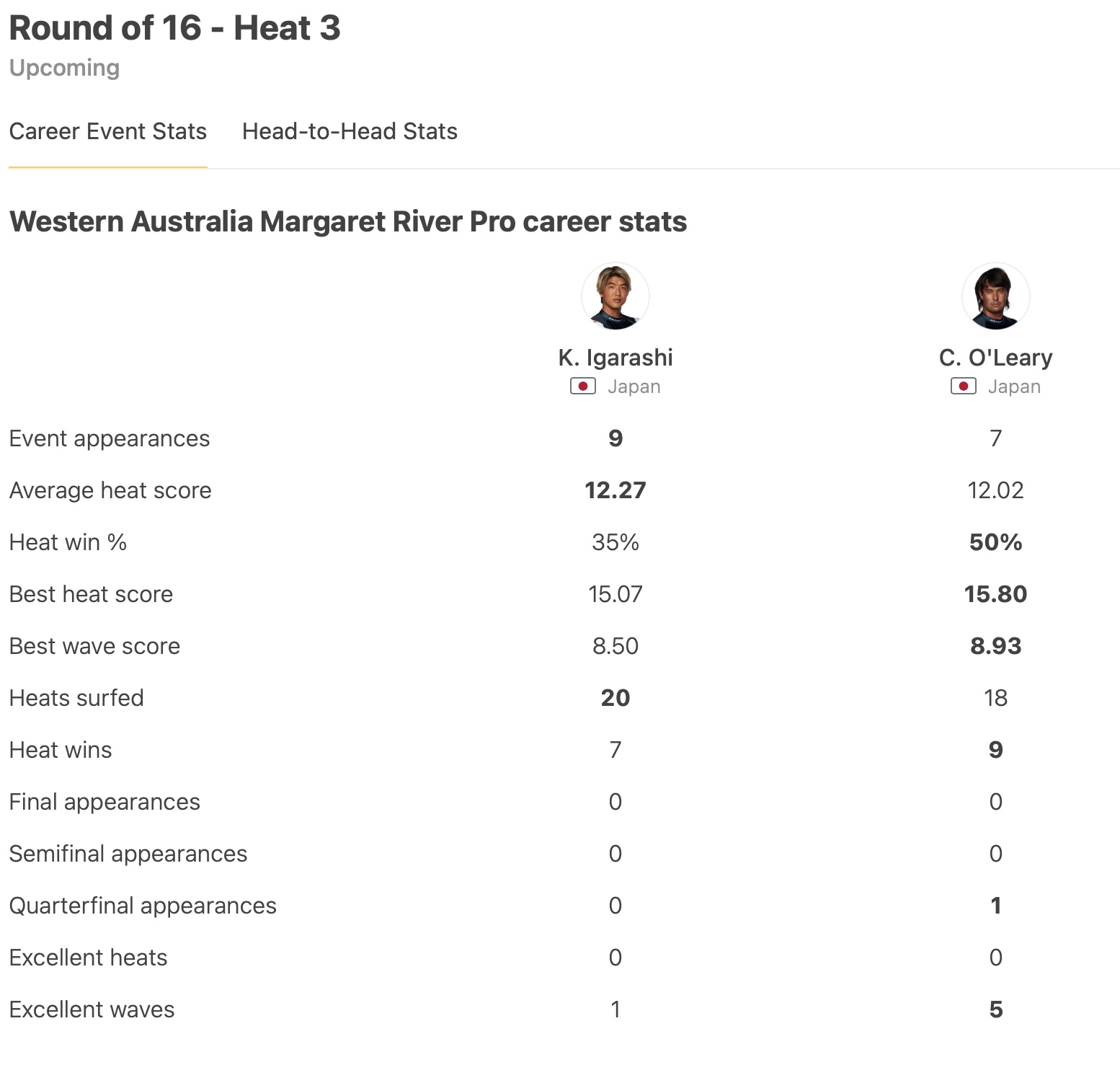Click the Quarterfinal appearances row label
The width and height of the screenshot is (1120, 1083).
(143, 906)
